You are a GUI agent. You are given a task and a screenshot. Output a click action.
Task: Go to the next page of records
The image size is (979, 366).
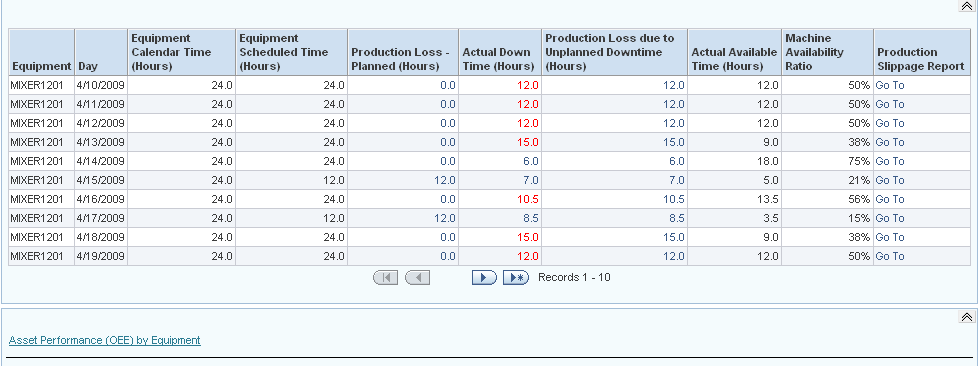coord(484,278)
